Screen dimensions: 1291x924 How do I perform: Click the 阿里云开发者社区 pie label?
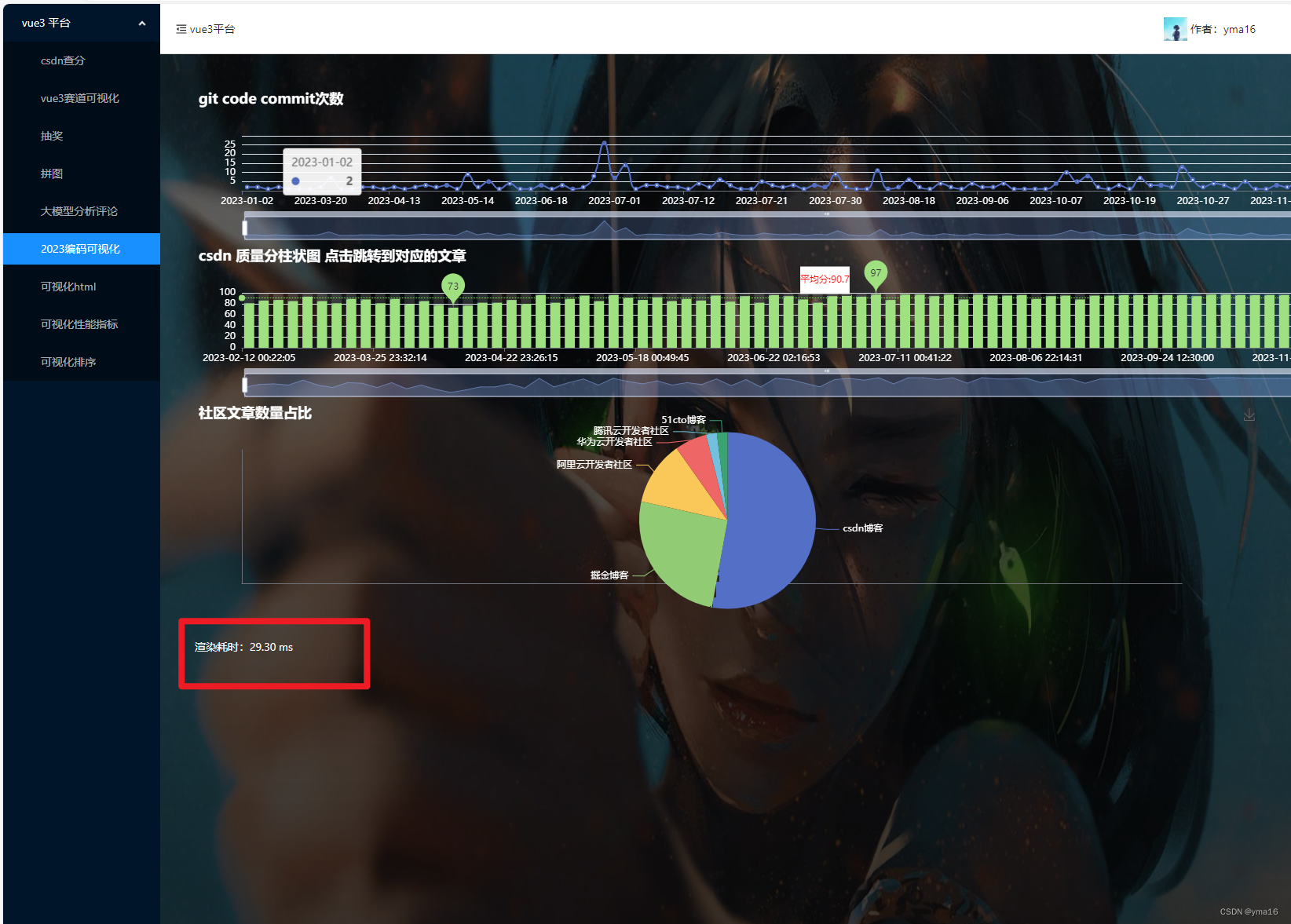click(x=594, y=465)
